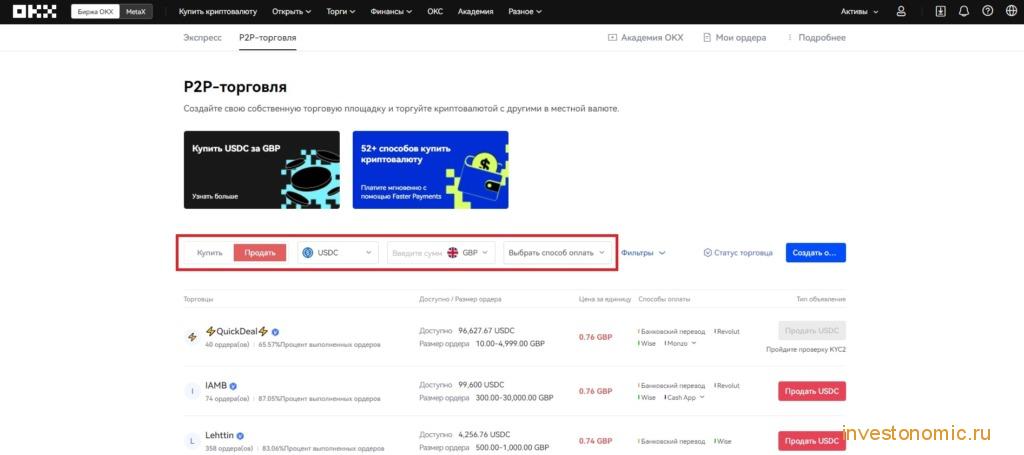Expand the Фильтры dropdown
The width and height of the screenshot is (1024, 455).
[643, 253]
